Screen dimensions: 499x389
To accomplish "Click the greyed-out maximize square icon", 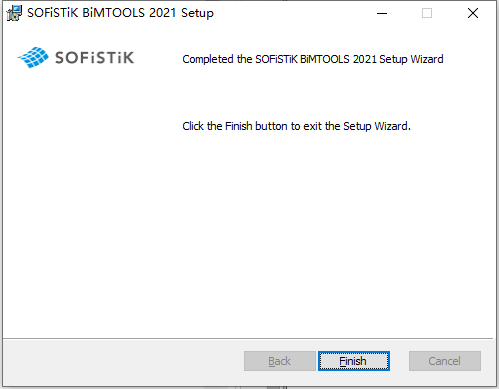I will 427,13.
